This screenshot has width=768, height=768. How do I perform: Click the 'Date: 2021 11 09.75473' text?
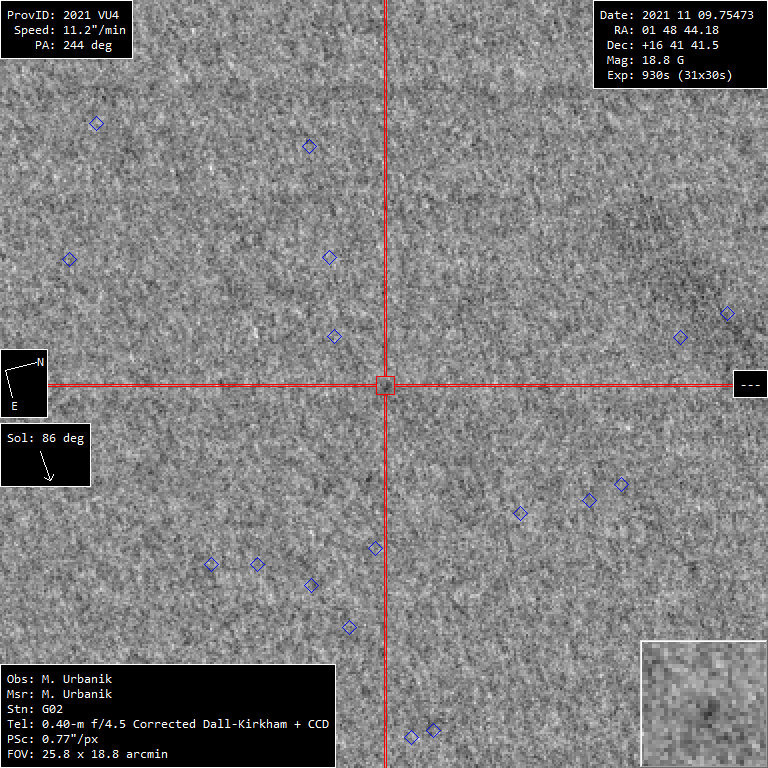(x=676, y=15)
